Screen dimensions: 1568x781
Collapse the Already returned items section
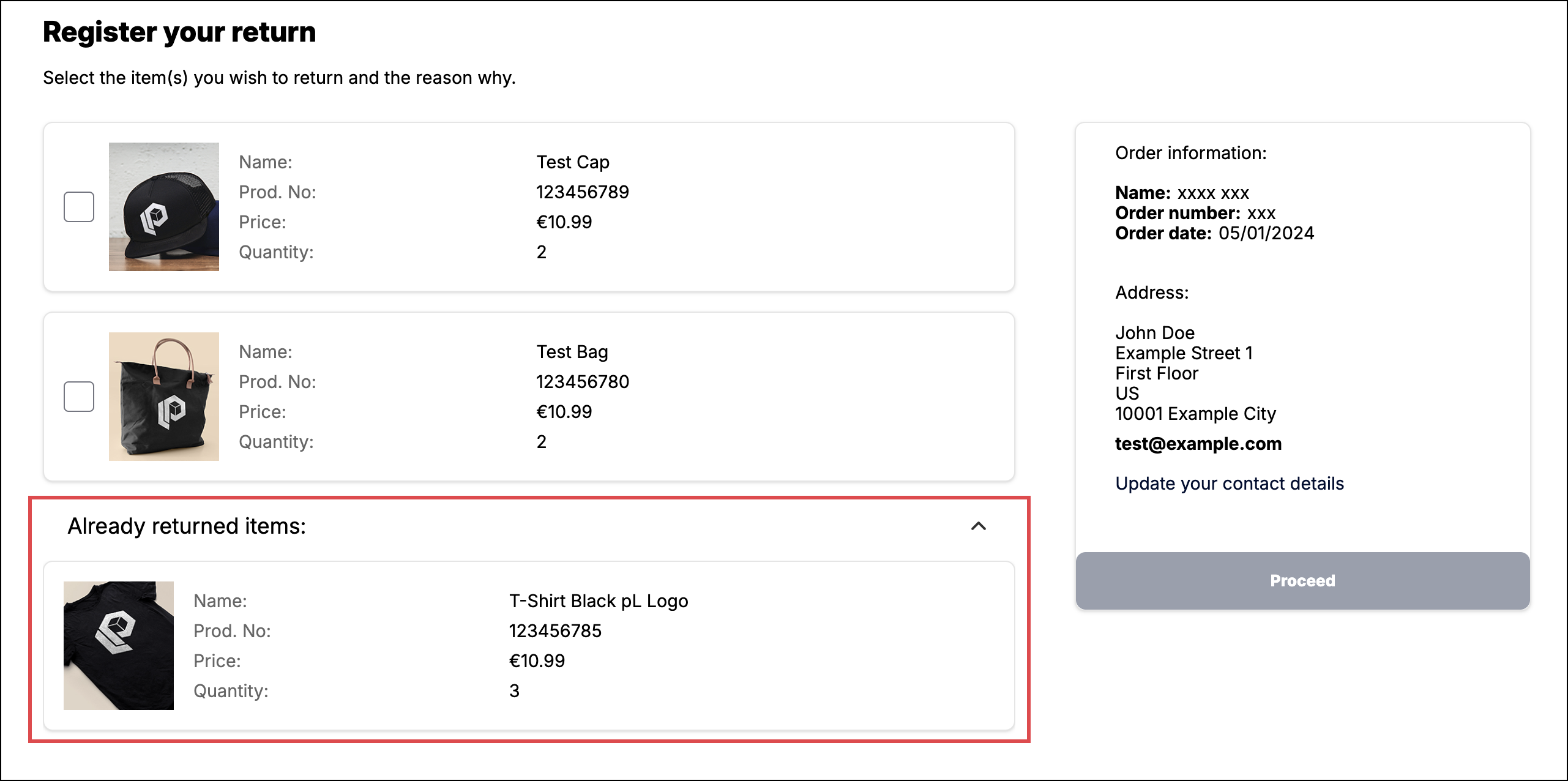click(x=978, y=526)
